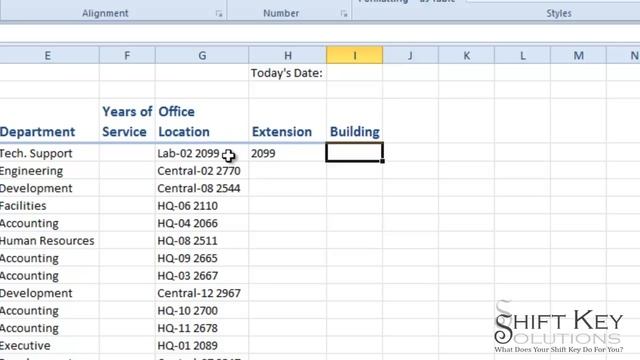Click Development cell beside Central-08 2544

point(49,189)
